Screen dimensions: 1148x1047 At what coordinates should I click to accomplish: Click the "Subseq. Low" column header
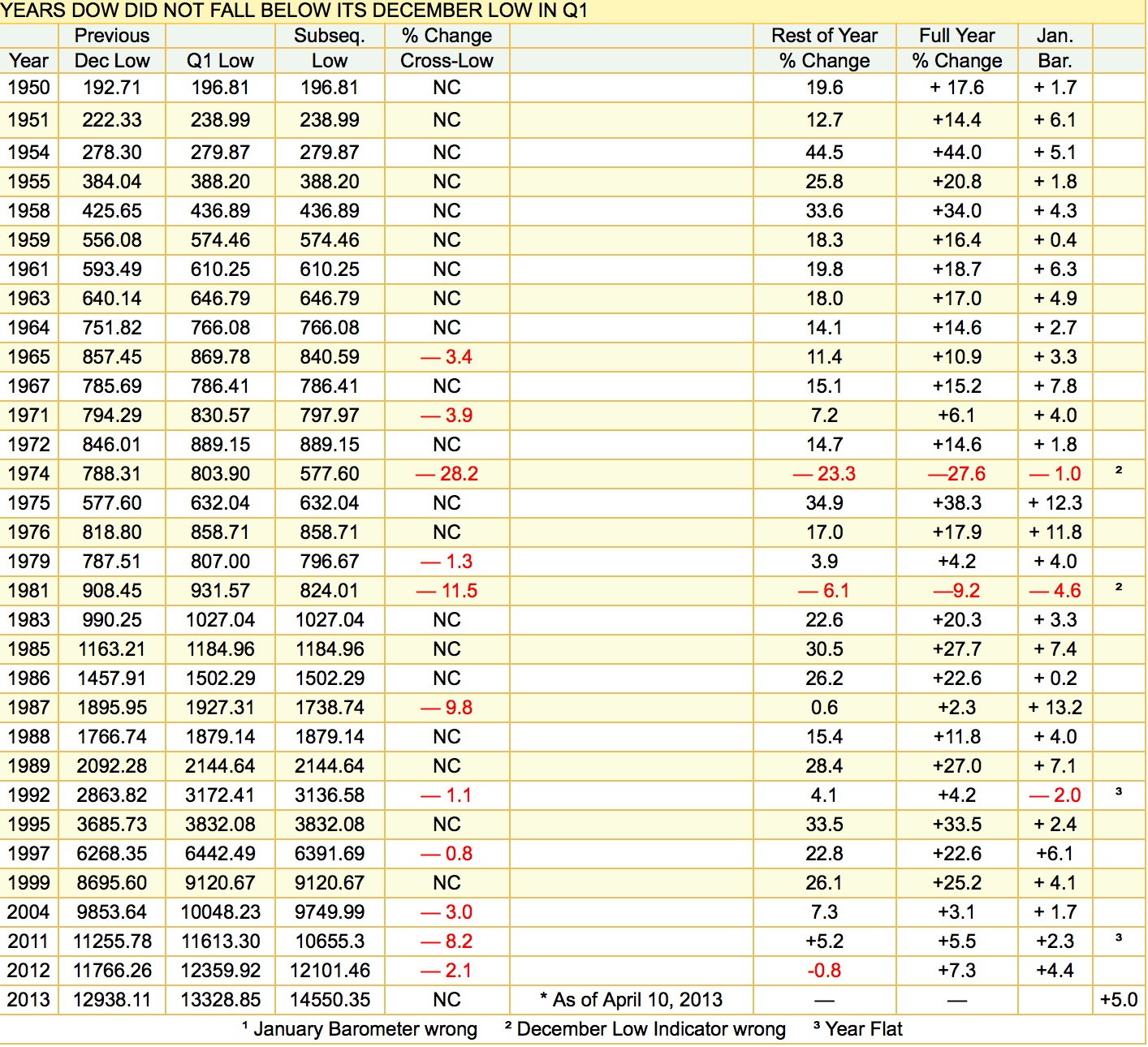pos(329,49)
